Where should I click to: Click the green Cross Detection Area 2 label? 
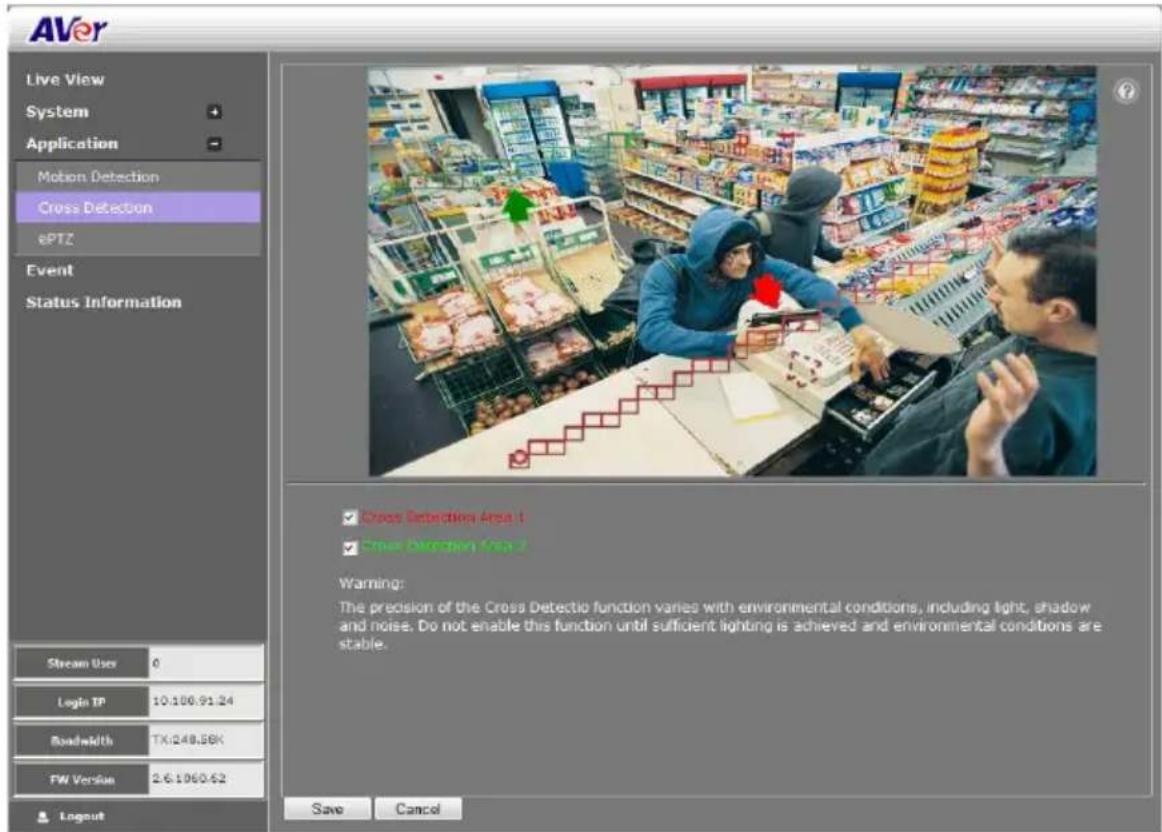coord(444,546)
